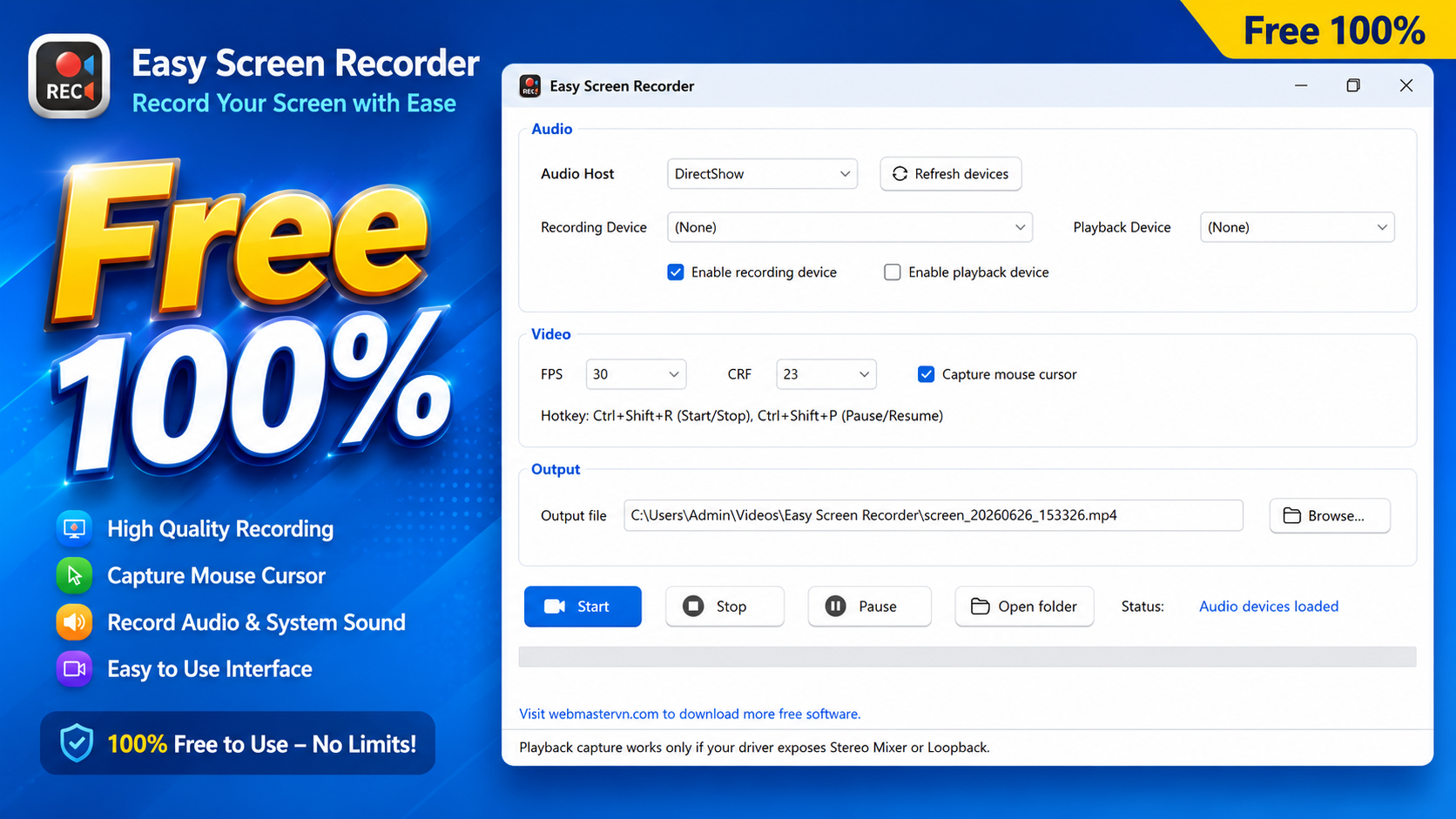Click the folder icon on Browse button

[1292, 515]
